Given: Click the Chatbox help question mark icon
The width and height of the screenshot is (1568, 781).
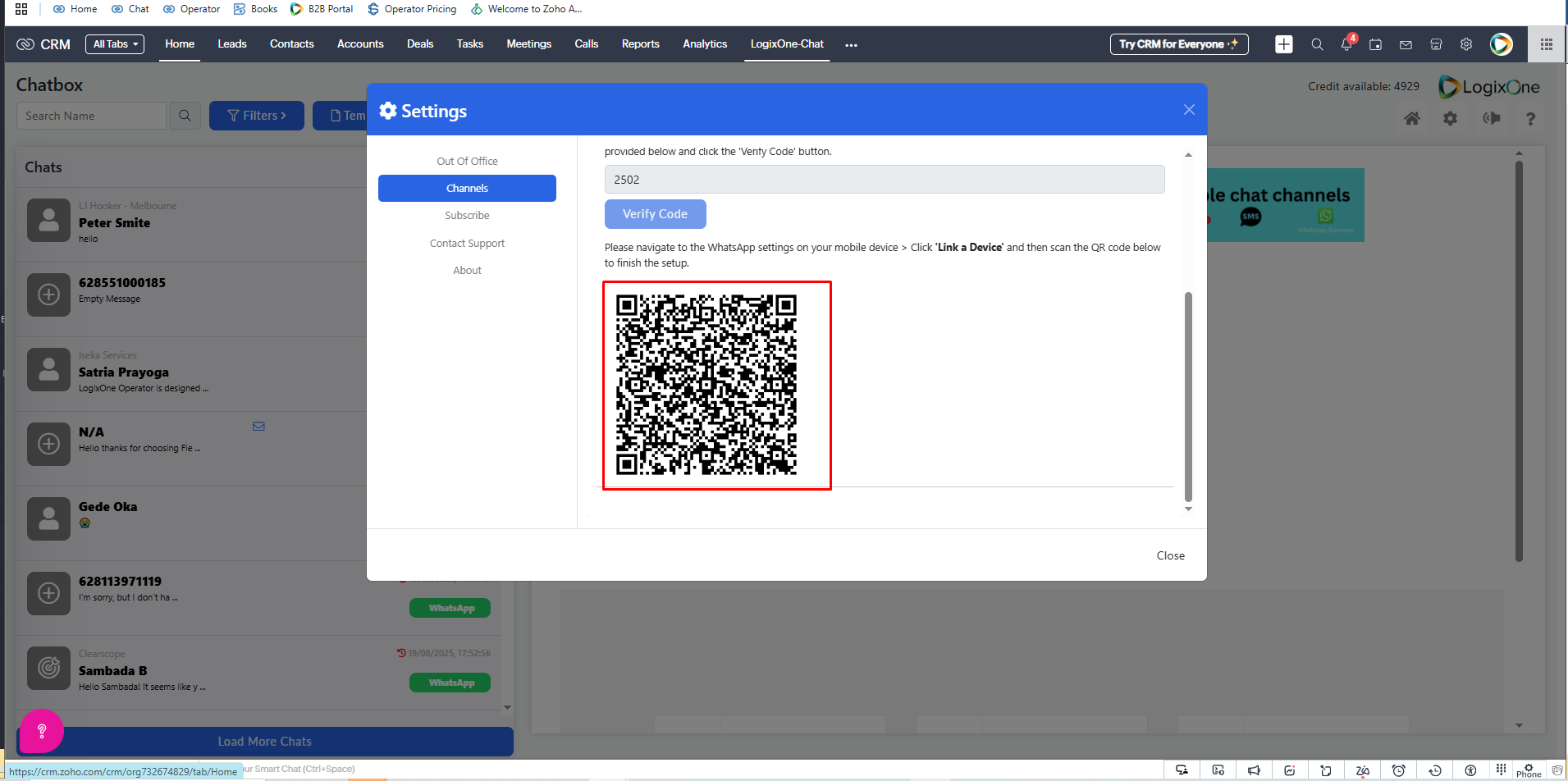Looking at the screenshot, I should 1530,118.
